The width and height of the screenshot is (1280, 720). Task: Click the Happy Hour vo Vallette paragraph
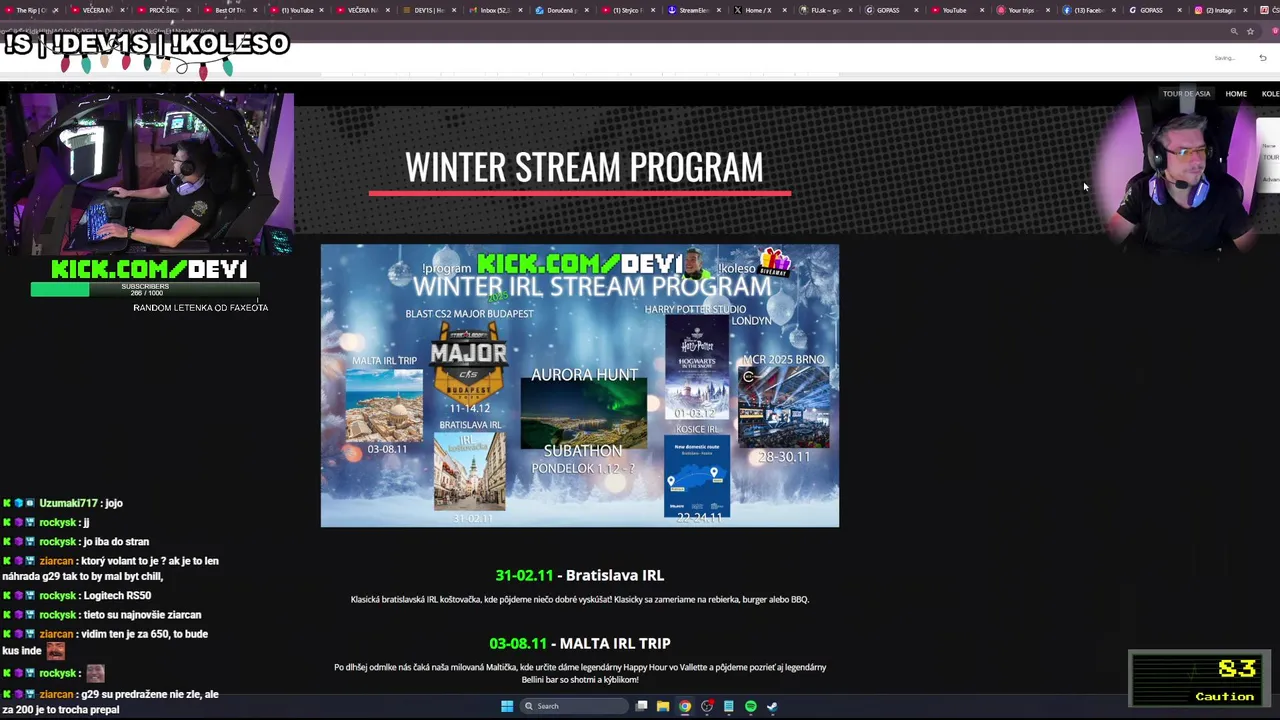(580, 673)
